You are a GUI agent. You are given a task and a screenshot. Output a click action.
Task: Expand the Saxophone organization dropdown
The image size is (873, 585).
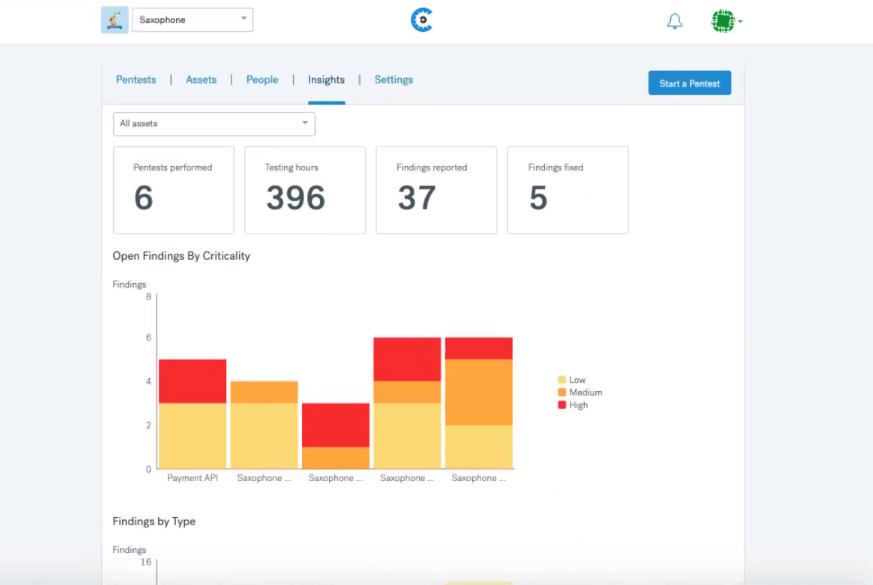point(193,19)
